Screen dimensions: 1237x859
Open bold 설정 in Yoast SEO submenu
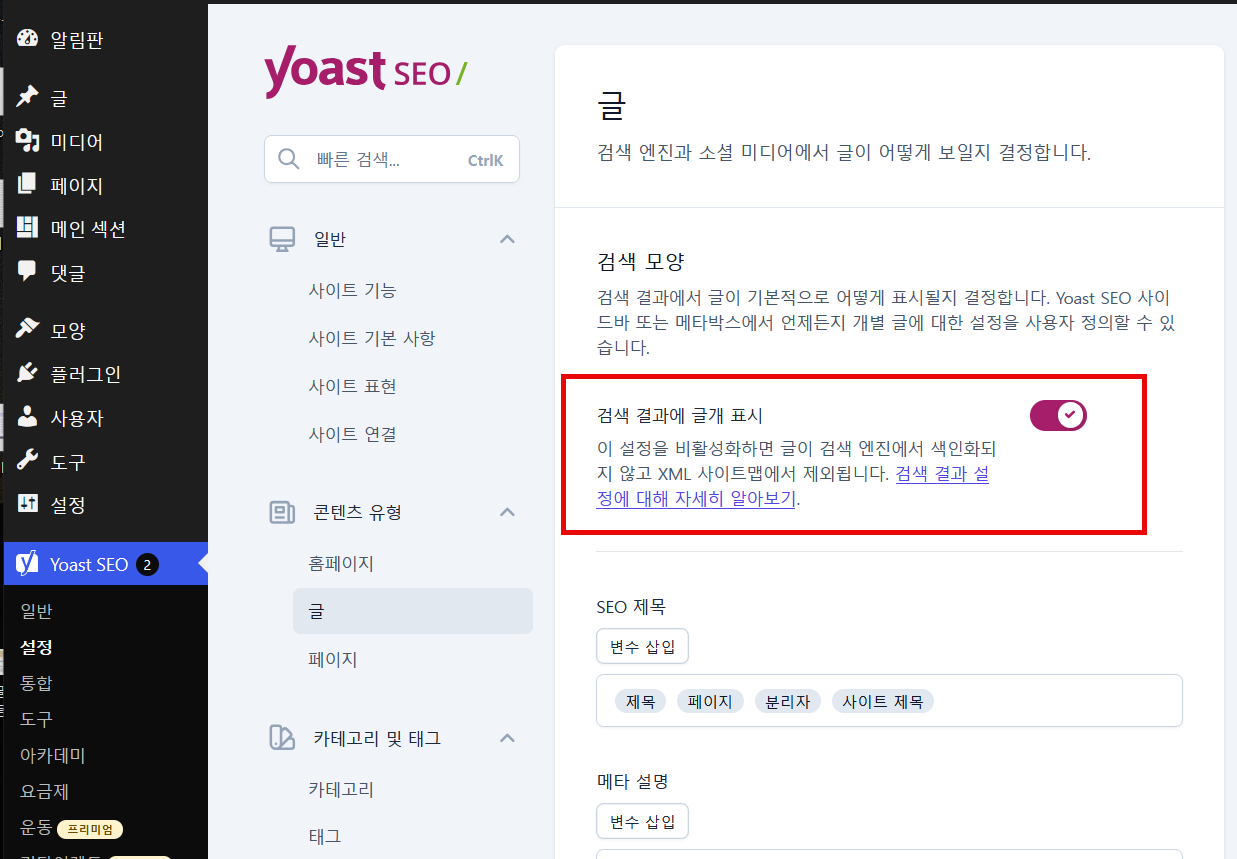36,647
